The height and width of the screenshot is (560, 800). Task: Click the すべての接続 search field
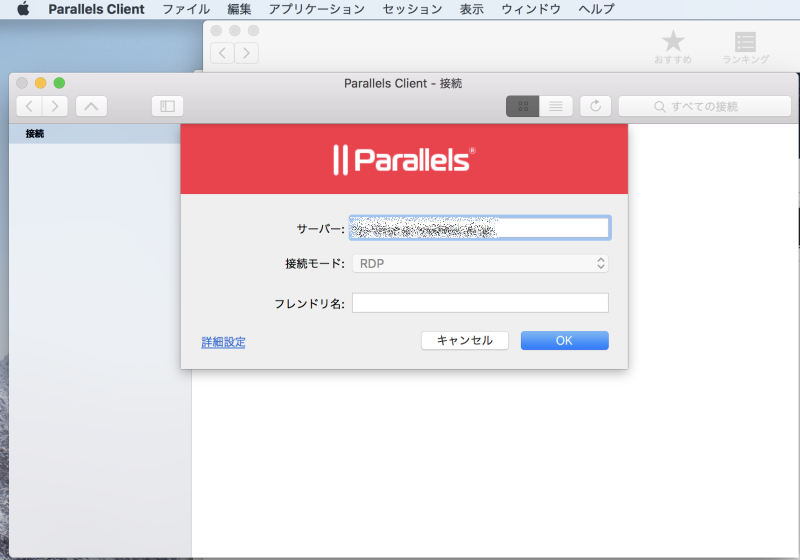(x=705, y=106)
